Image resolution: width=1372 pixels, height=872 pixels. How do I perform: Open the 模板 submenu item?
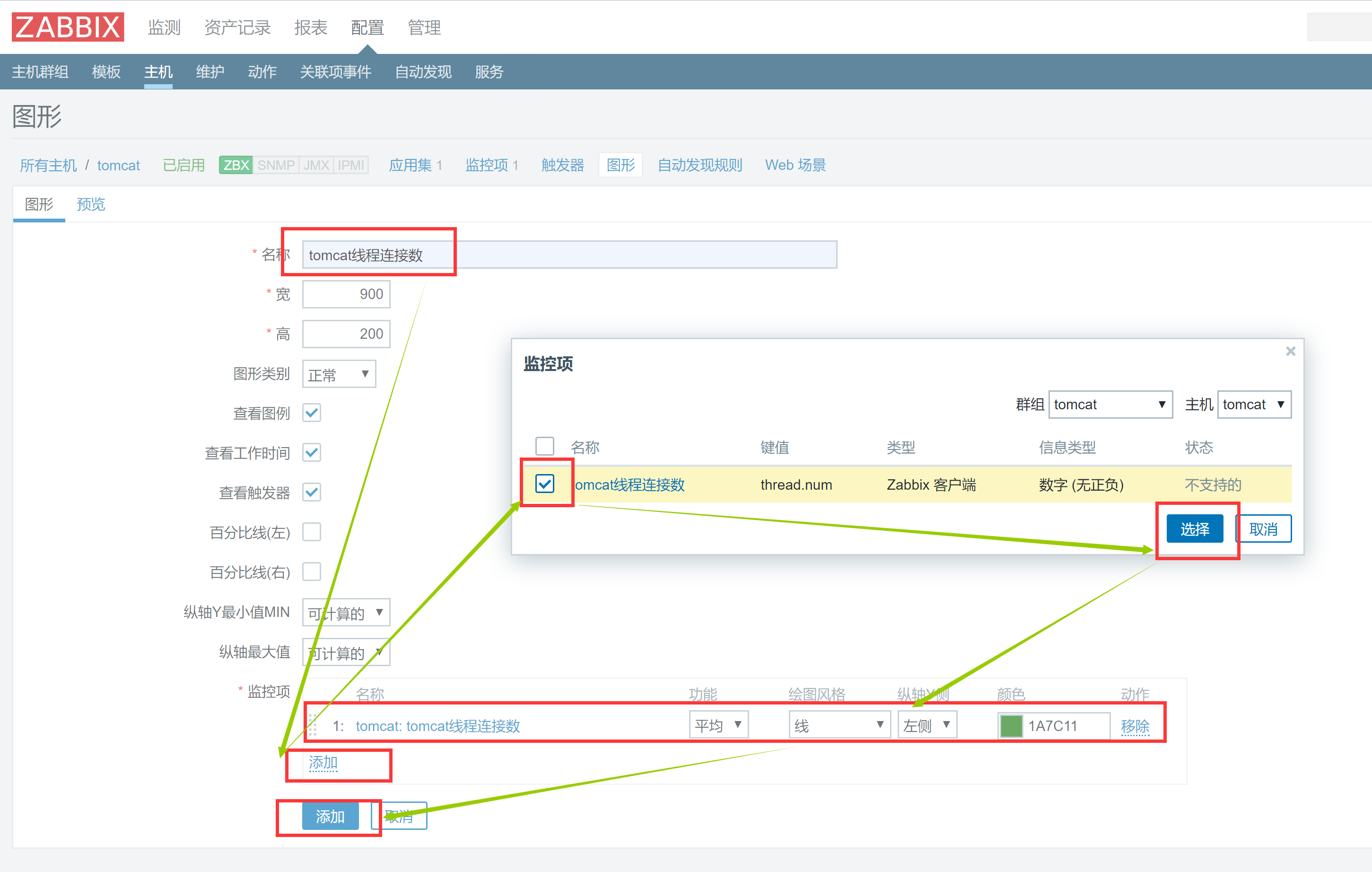tap(106, 72)
